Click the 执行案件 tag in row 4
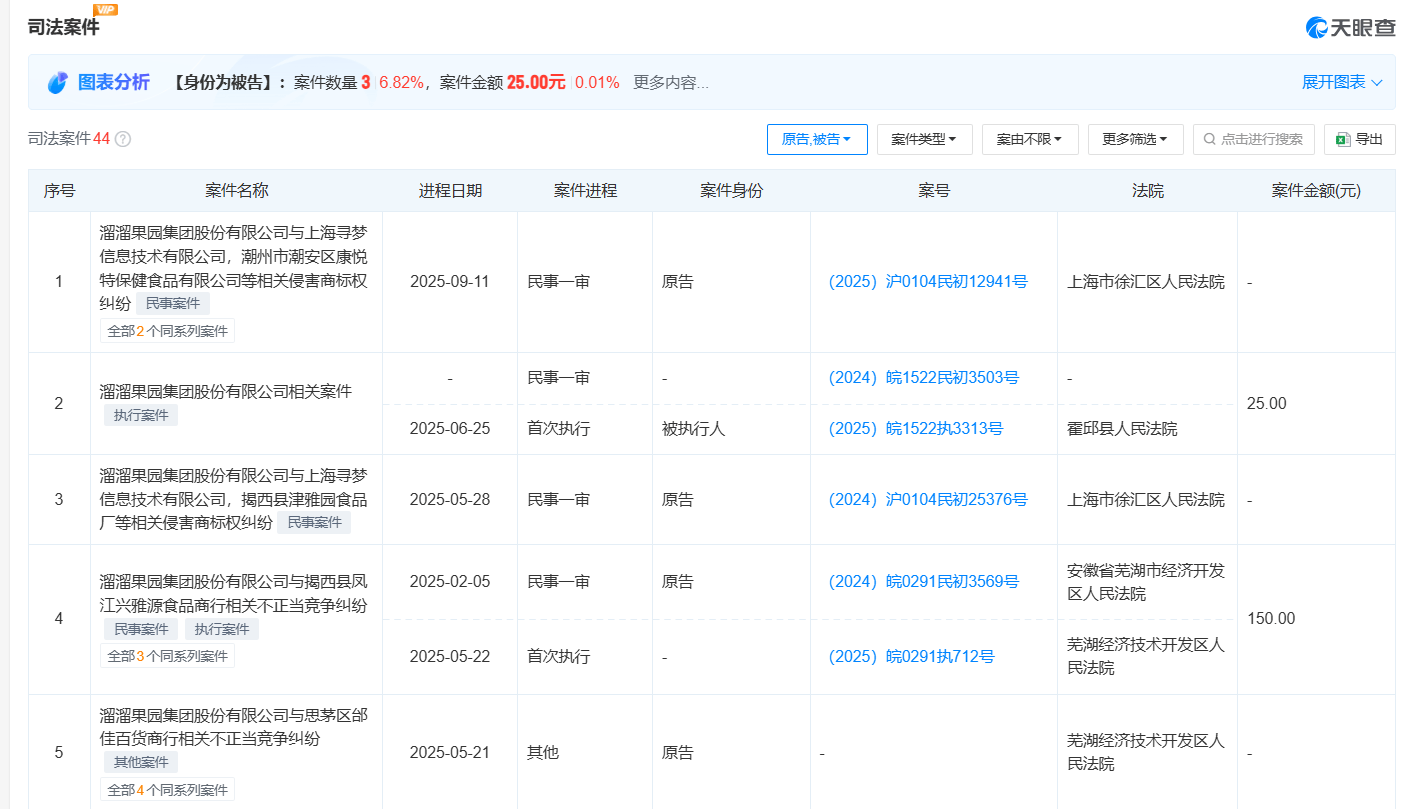The image size is (1402, 809). click(221, 629)
